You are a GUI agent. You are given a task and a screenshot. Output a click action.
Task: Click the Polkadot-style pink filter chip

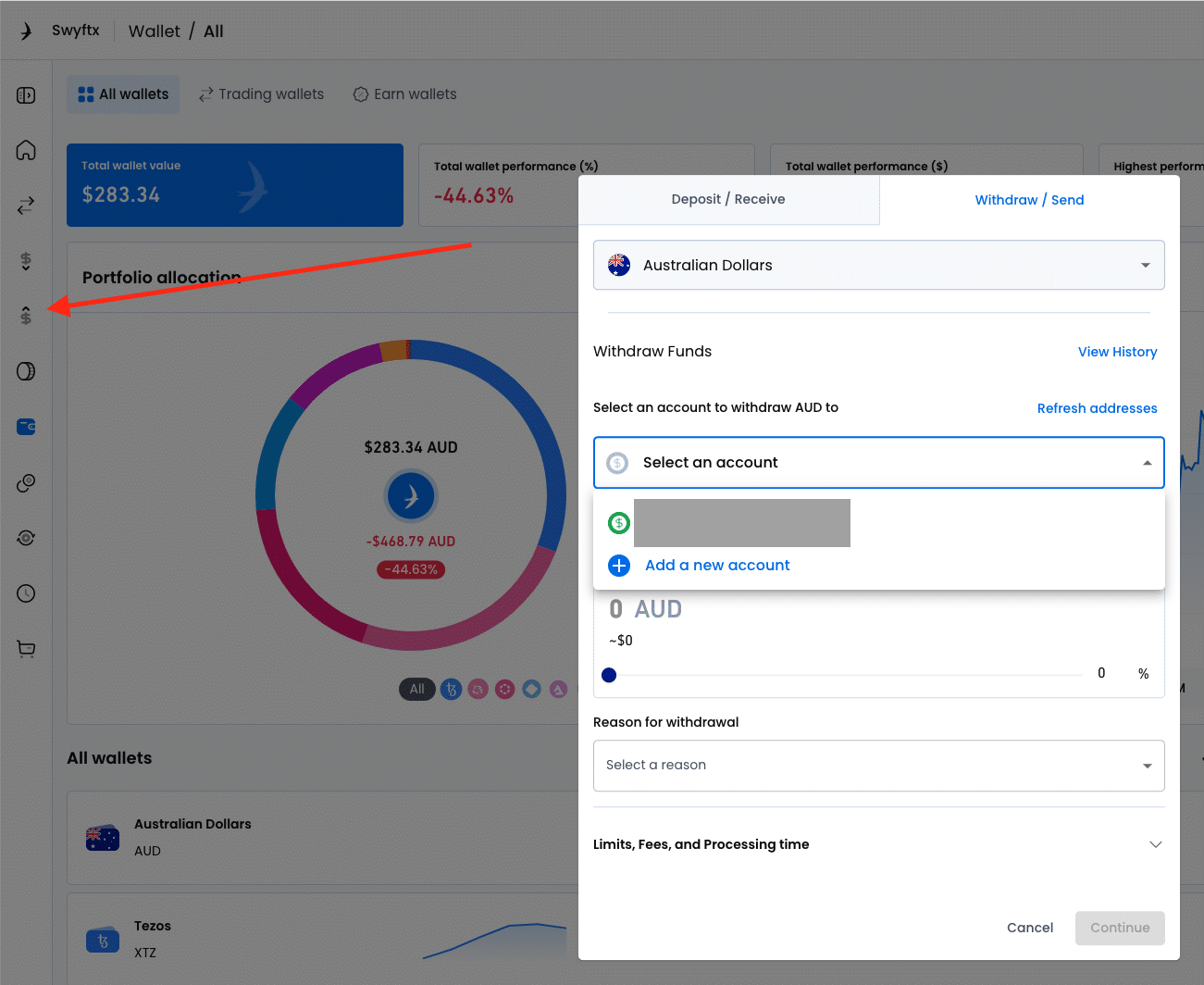click(x=504, y=689)
